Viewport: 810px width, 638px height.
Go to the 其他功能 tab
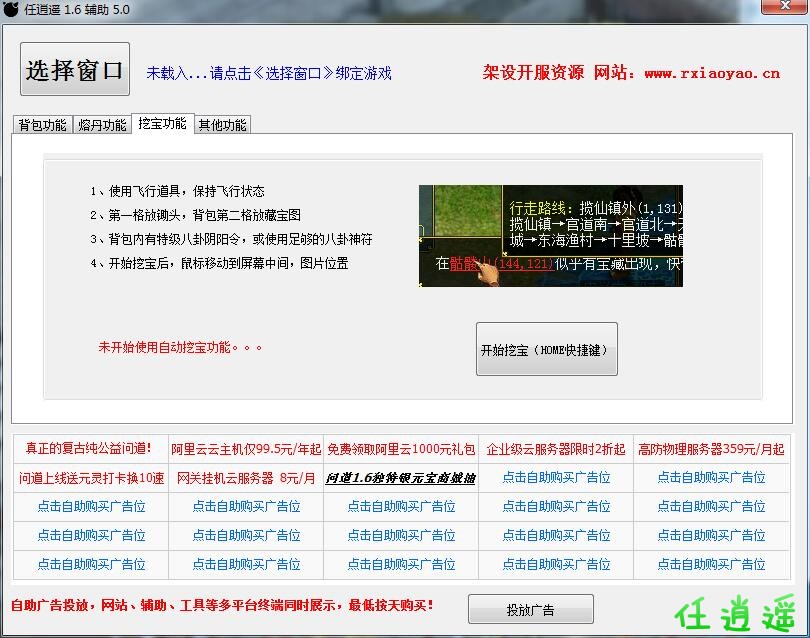pos(222,125)
